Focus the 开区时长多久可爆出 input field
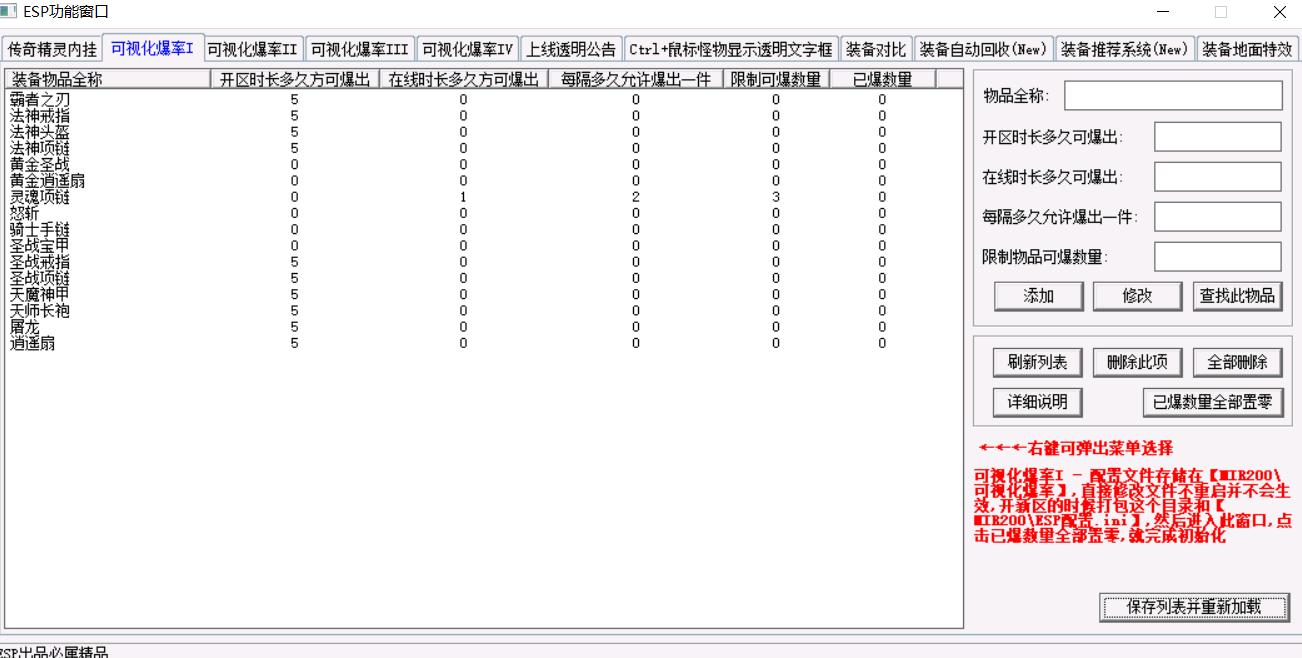 click(x=1218, y=137)
